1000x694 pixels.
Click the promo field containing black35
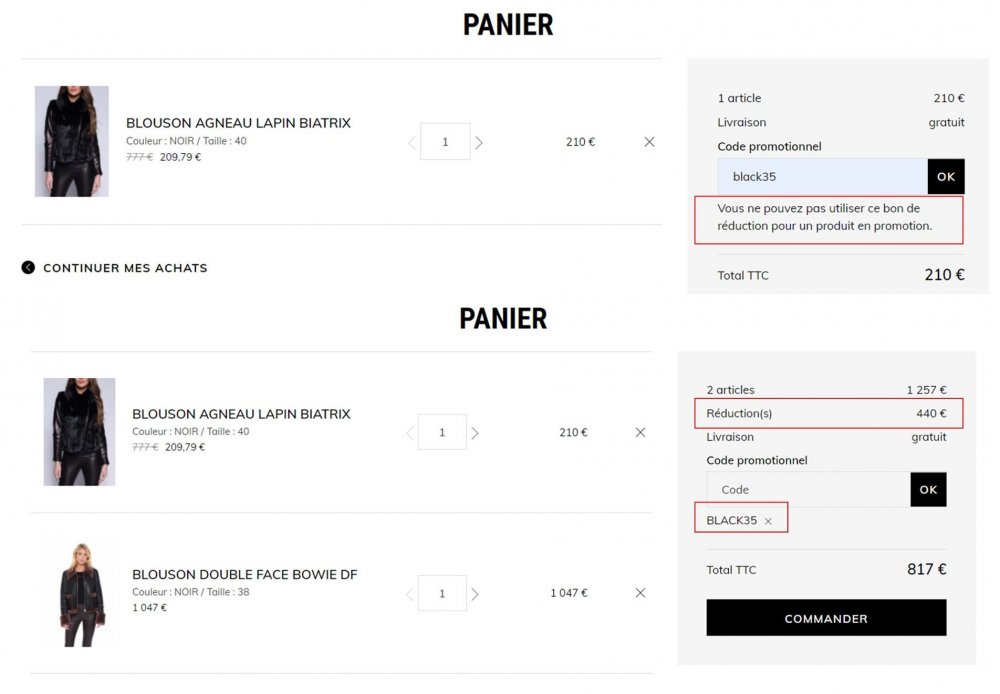[x=822, y=177]
